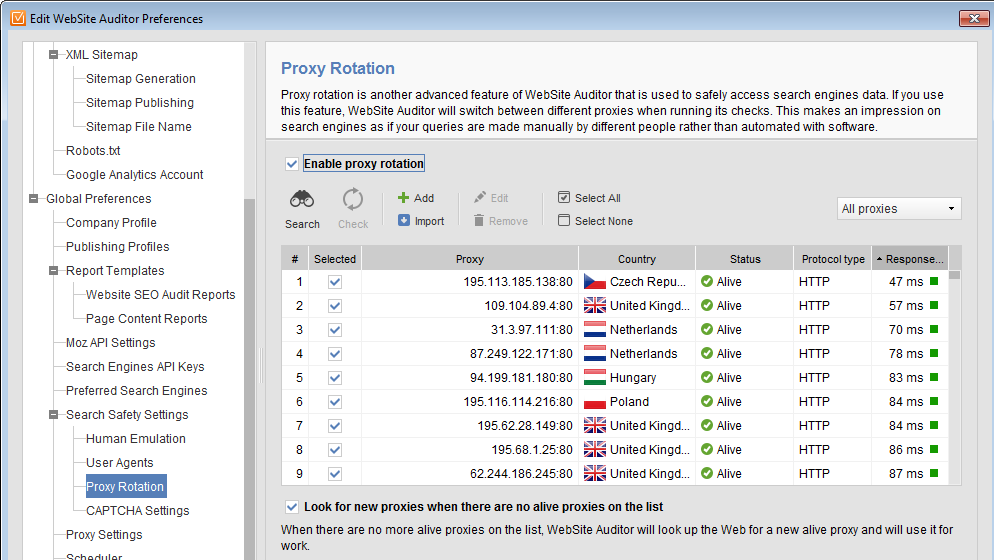994x560 pixels.
Task: Open CAPTCHA Settings
Action: point(138,511)
